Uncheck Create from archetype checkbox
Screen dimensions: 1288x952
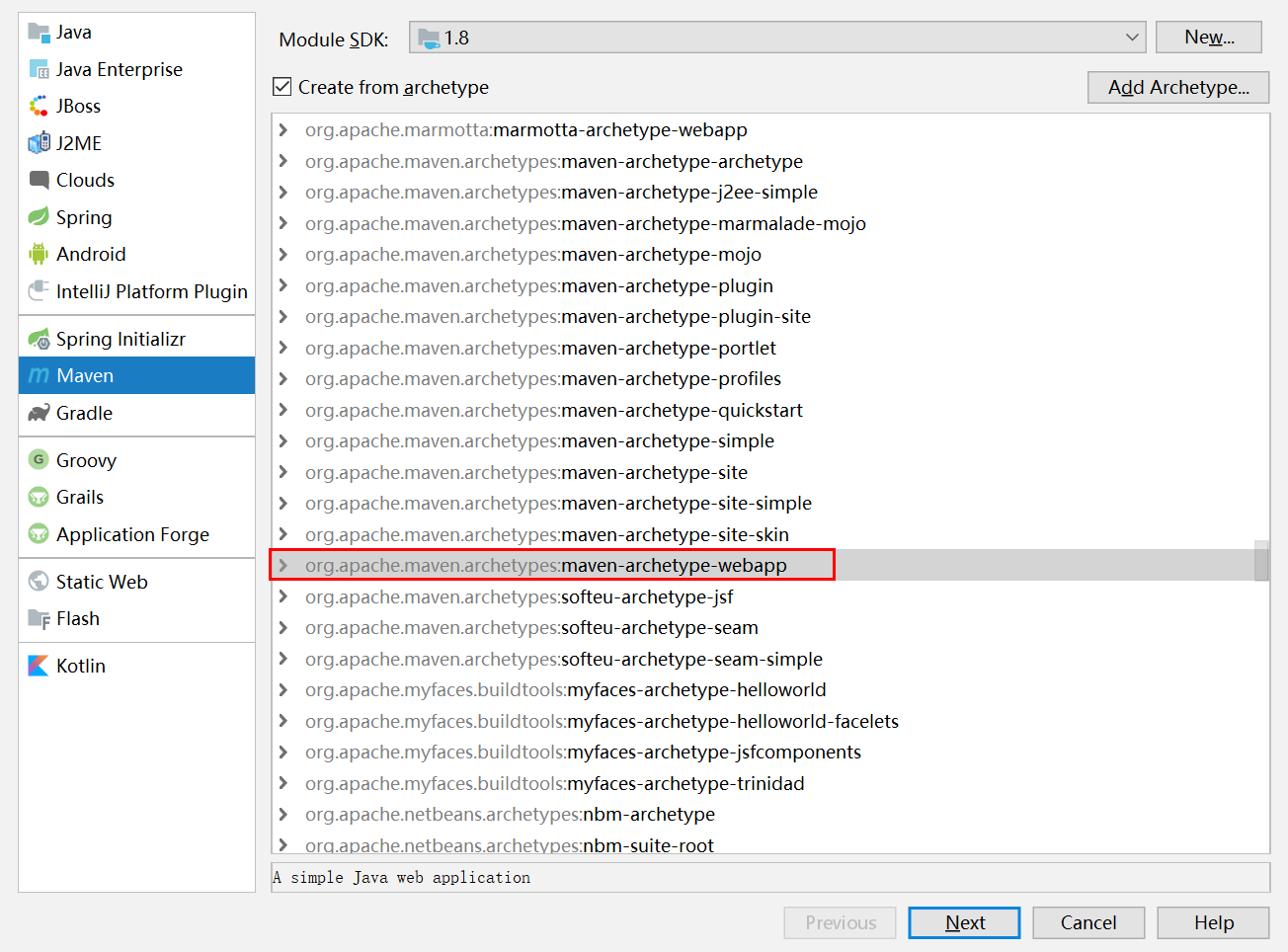click(282, 87)
